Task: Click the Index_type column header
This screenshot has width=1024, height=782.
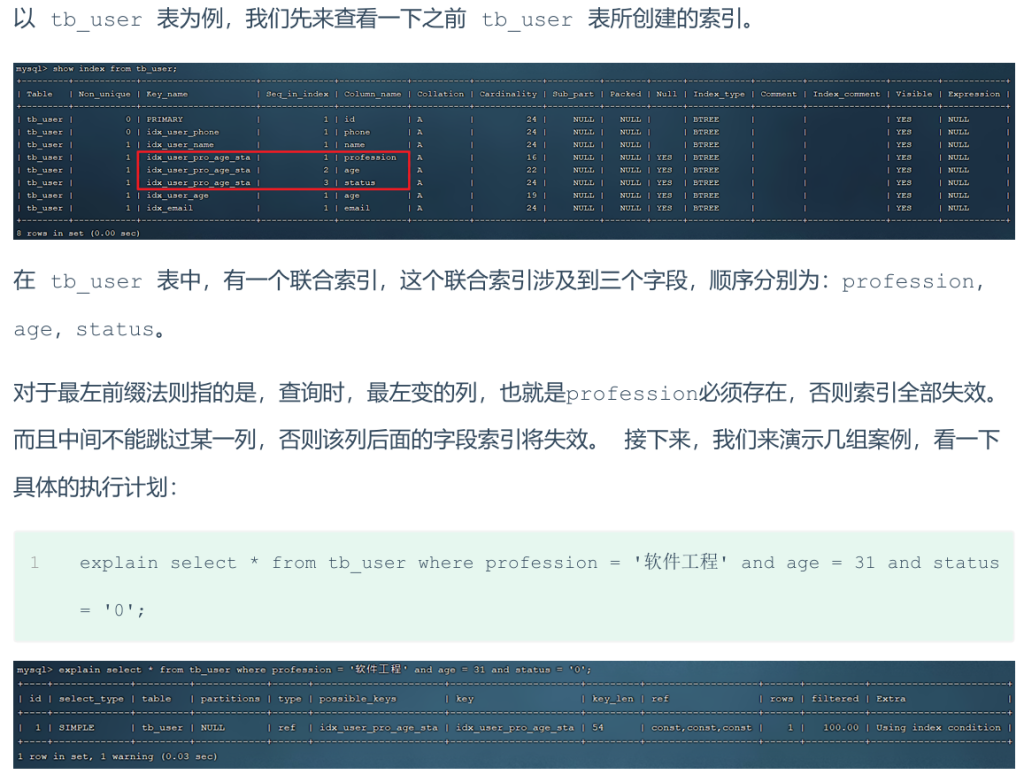Action: click(719, 94)
